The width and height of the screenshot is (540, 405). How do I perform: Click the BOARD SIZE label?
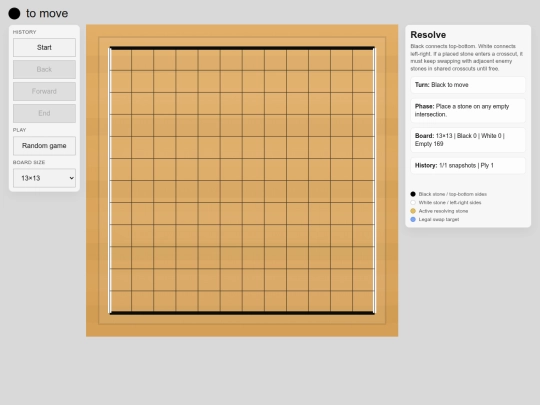click(x=29, y=162)
